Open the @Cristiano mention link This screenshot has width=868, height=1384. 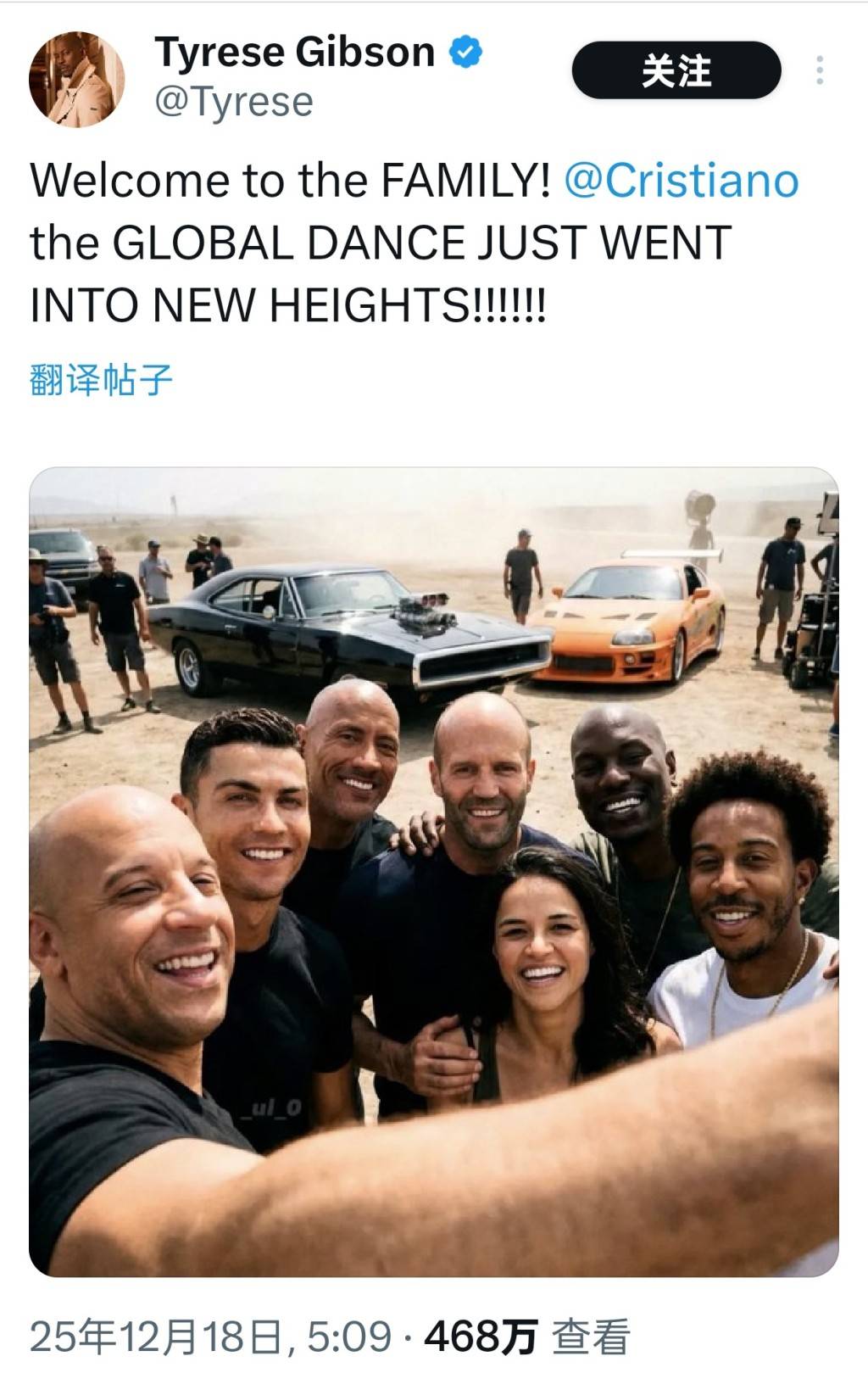coord(682,181)
